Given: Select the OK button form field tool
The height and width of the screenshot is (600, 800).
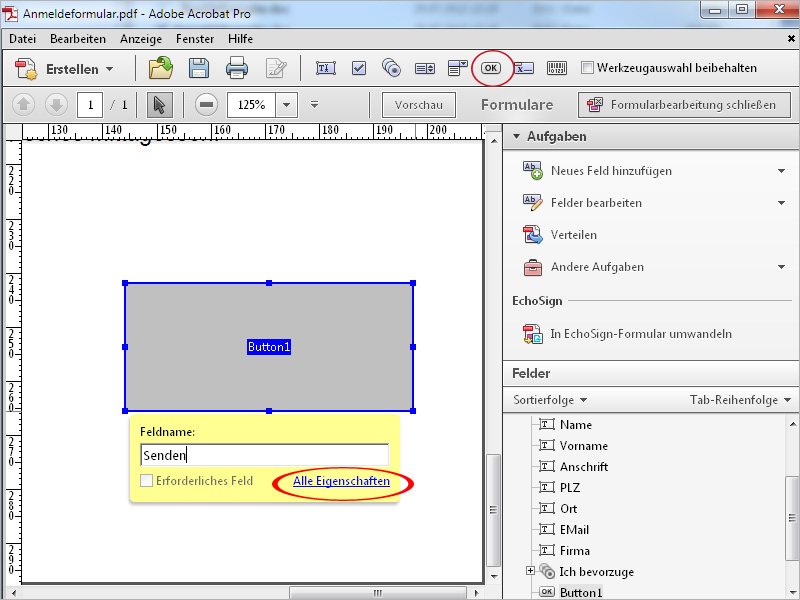Looking at the screenshot, I should (491, 68).
